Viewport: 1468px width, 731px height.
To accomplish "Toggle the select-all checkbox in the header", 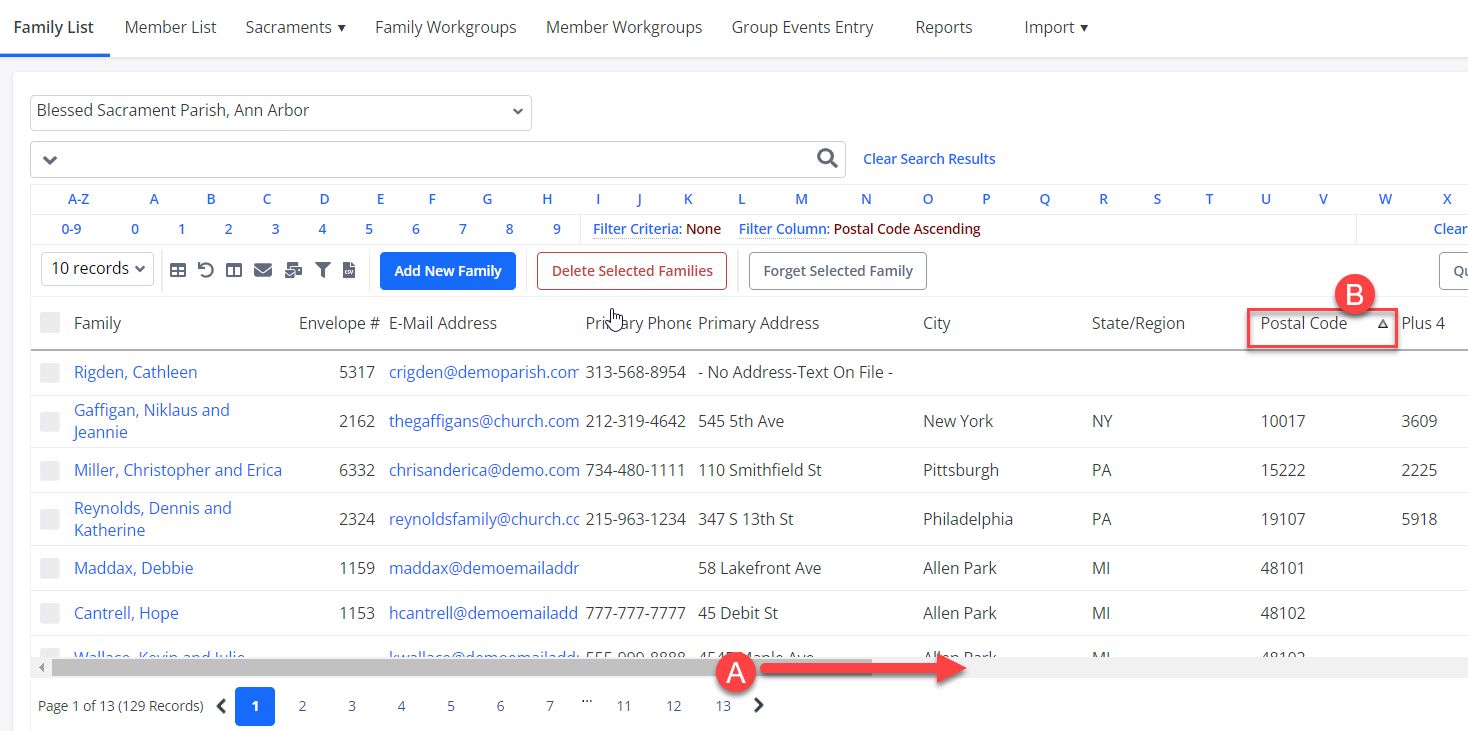I will click(x=50, y=322).
